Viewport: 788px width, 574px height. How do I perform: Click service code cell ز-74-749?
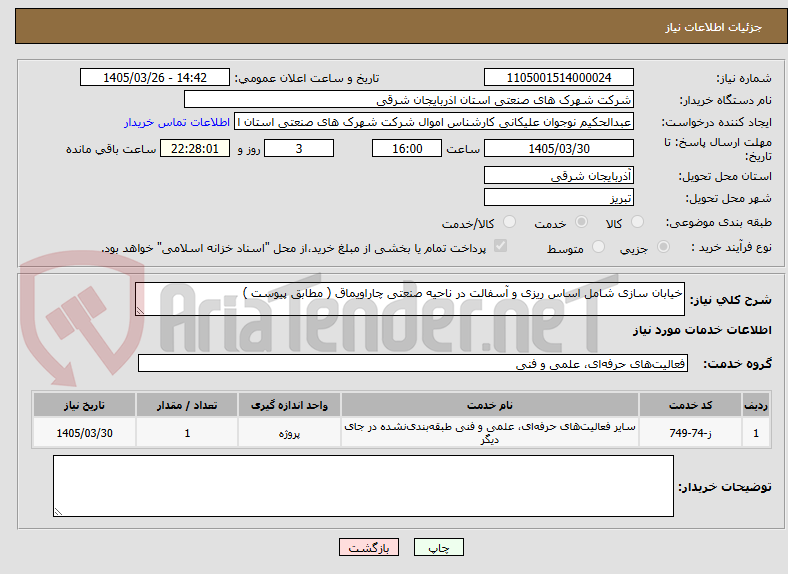(x=691, y=433)
